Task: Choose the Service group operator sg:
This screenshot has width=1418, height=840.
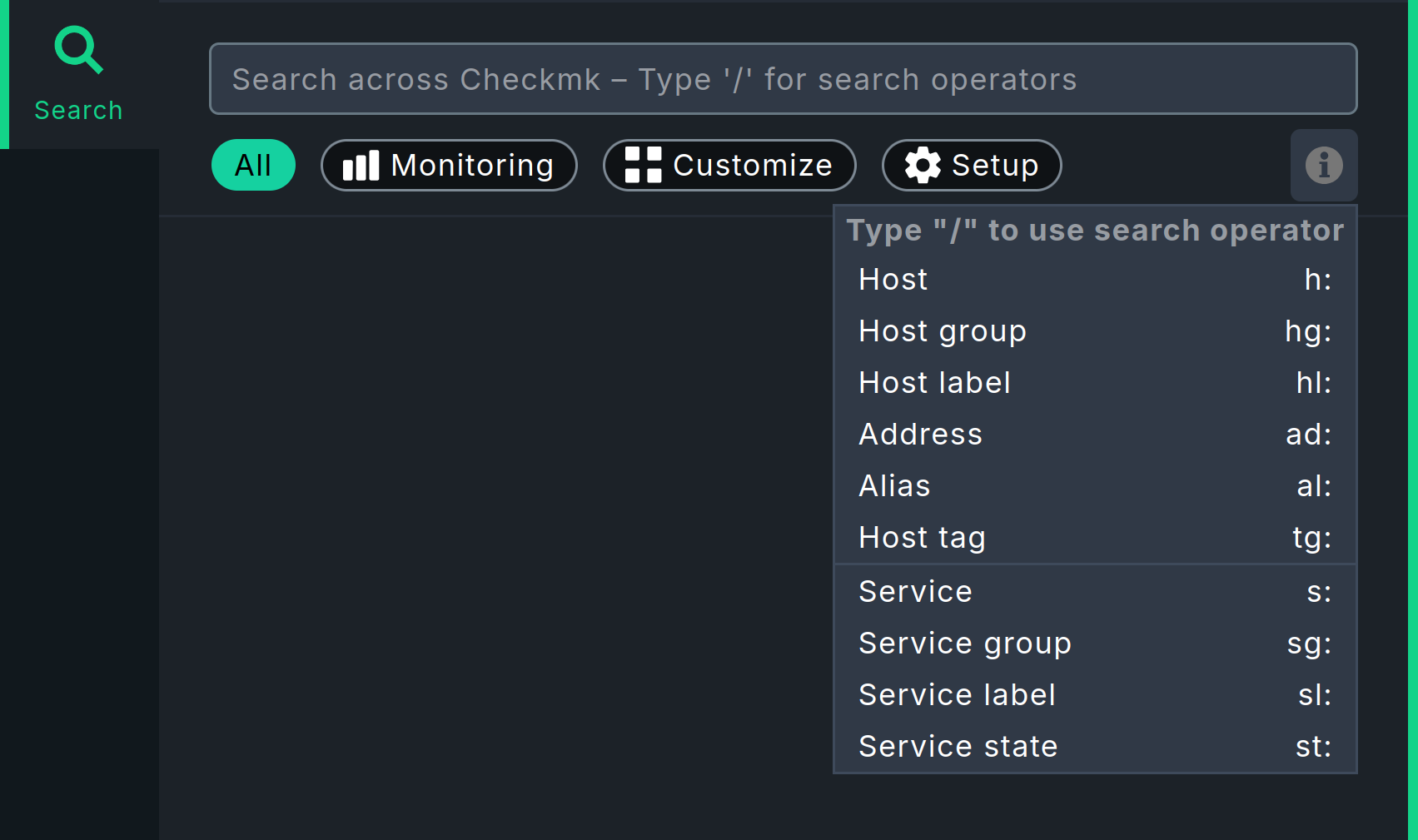Action: coord(1095,644)
